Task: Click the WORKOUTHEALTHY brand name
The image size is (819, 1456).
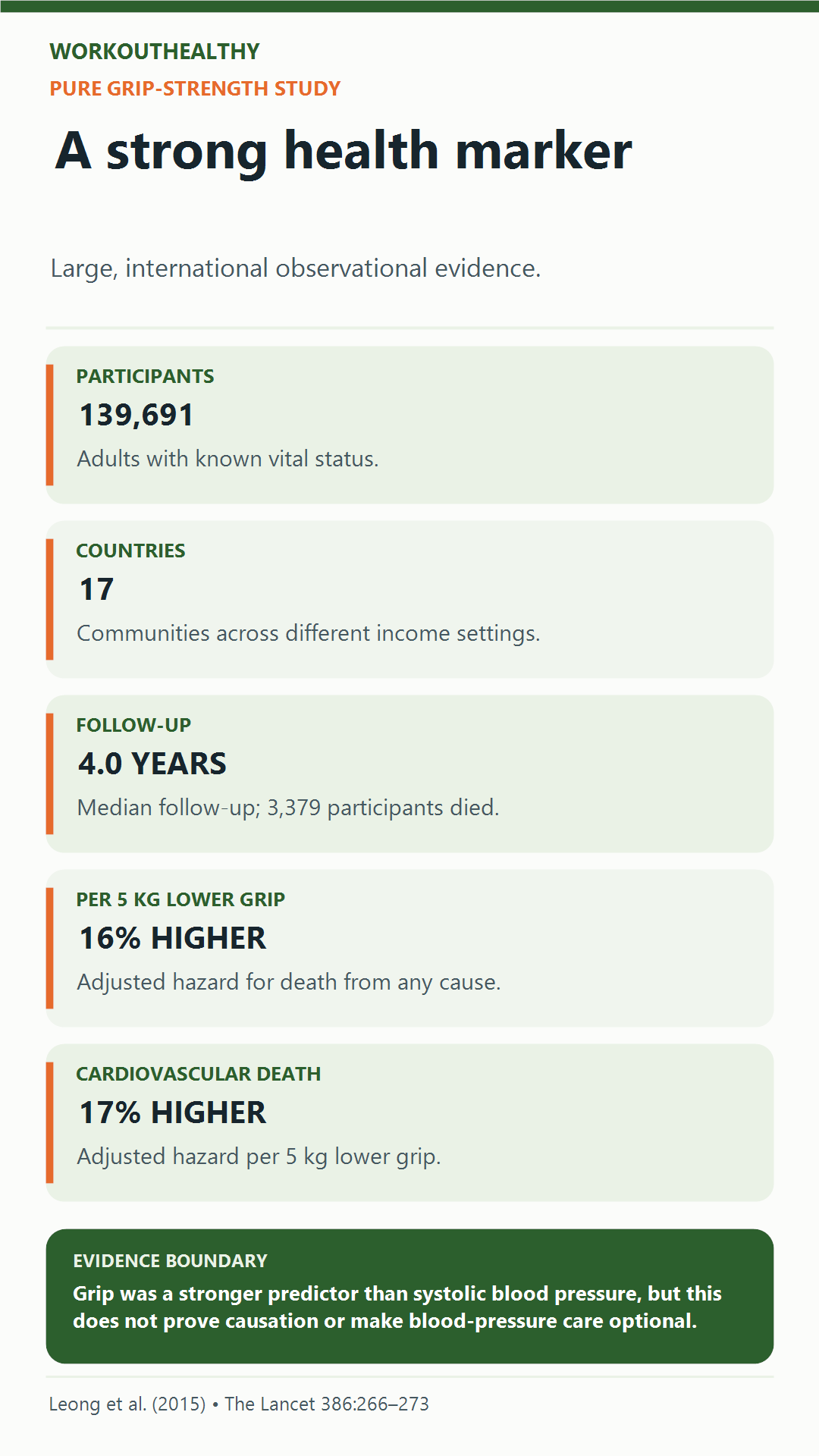Action: point(155,52)
